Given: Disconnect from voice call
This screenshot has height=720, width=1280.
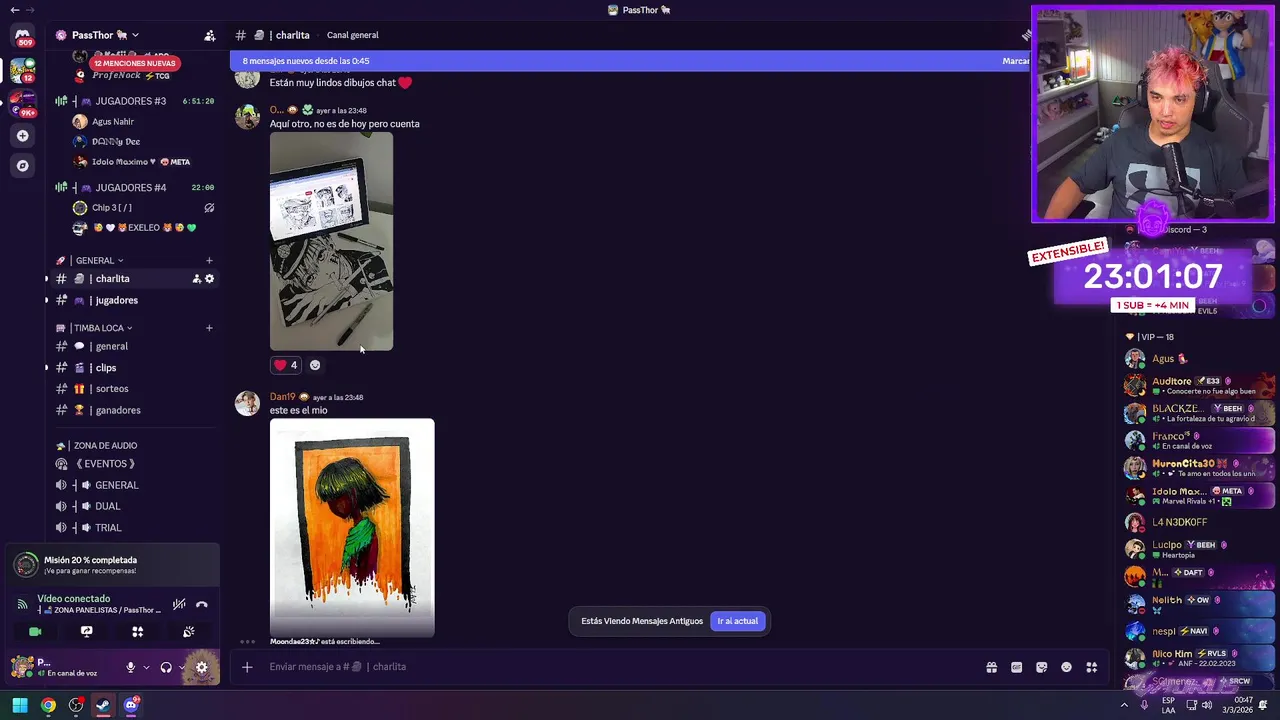Looking at the screenshot, I should point(202,604).
